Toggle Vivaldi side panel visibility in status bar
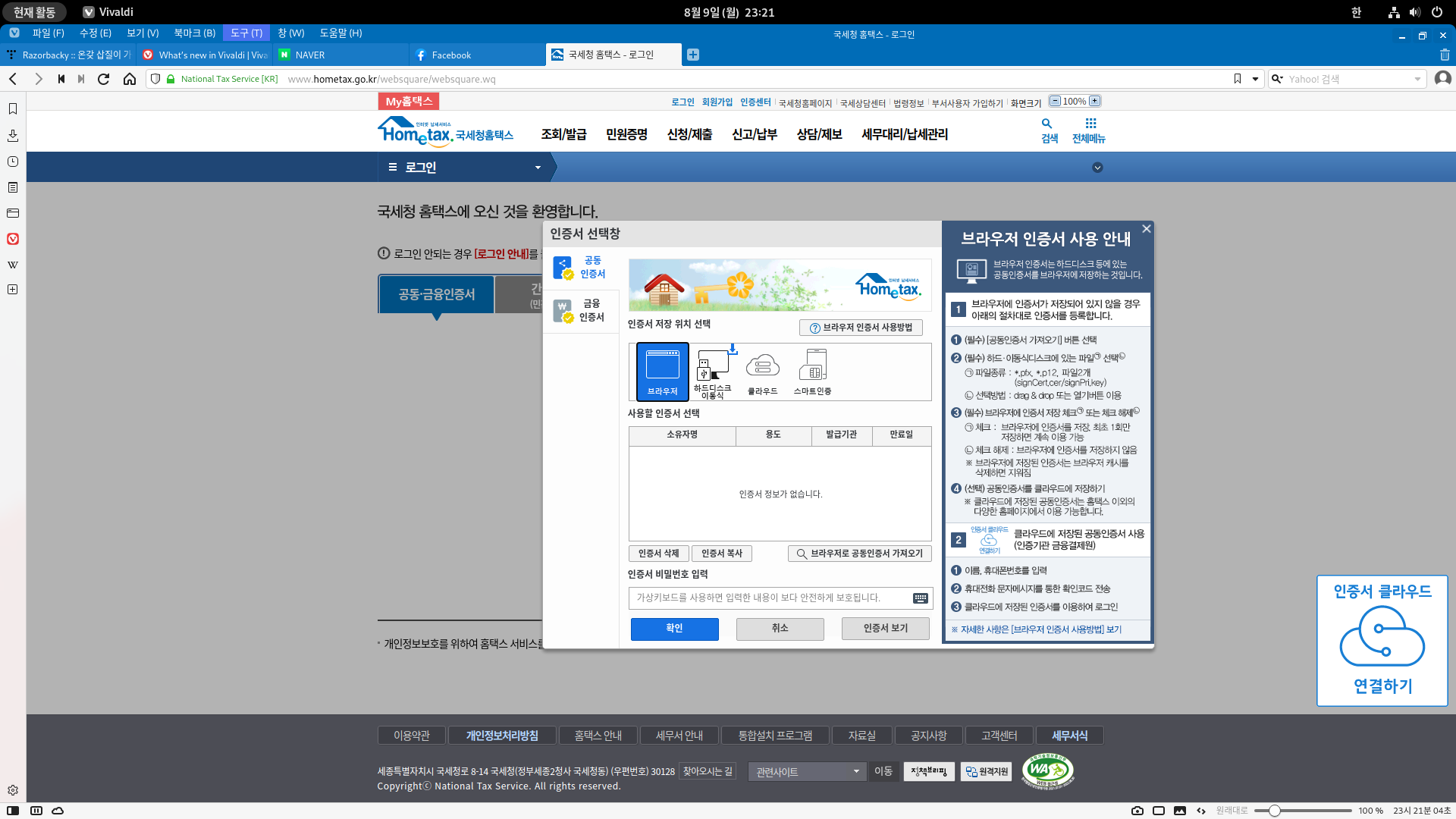 13,811
